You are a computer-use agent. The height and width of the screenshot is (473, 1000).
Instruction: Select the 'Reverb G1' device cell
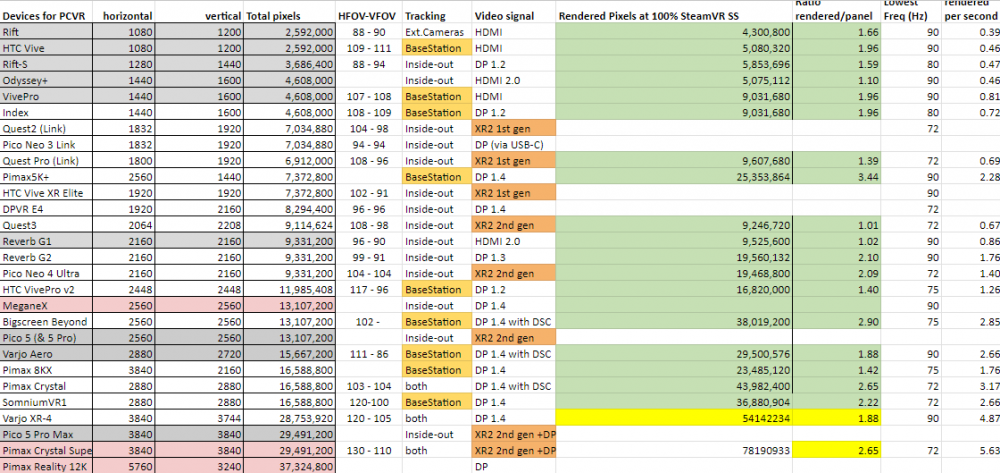[46, 241]
